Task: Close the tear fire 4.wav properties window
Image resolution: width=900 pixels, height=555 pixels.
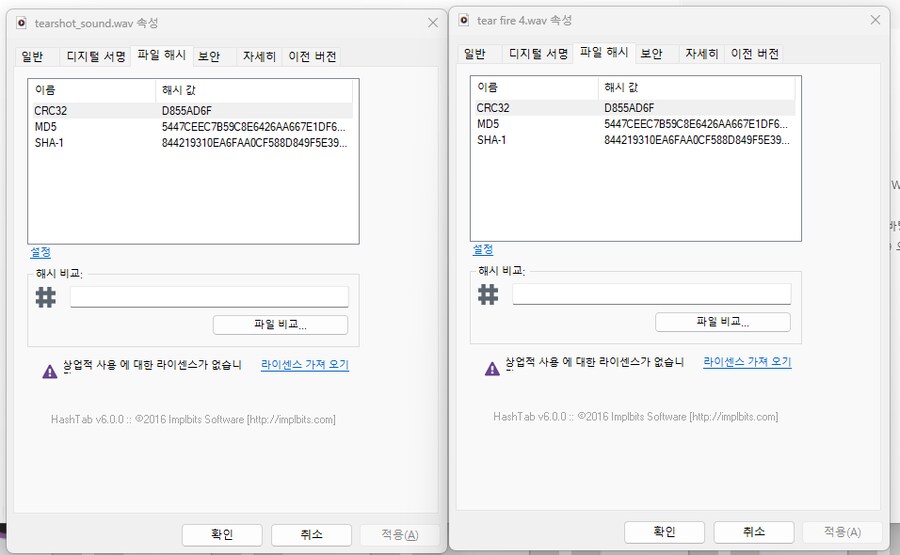Action: pyautogui.click(x=875, y=20)
